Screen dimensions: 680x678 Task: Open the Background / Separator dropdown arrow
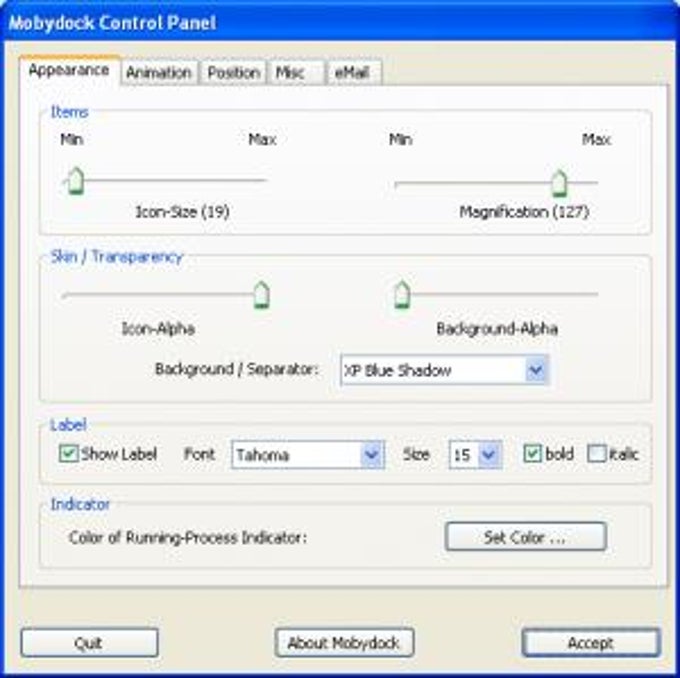[x=536, y=370]
